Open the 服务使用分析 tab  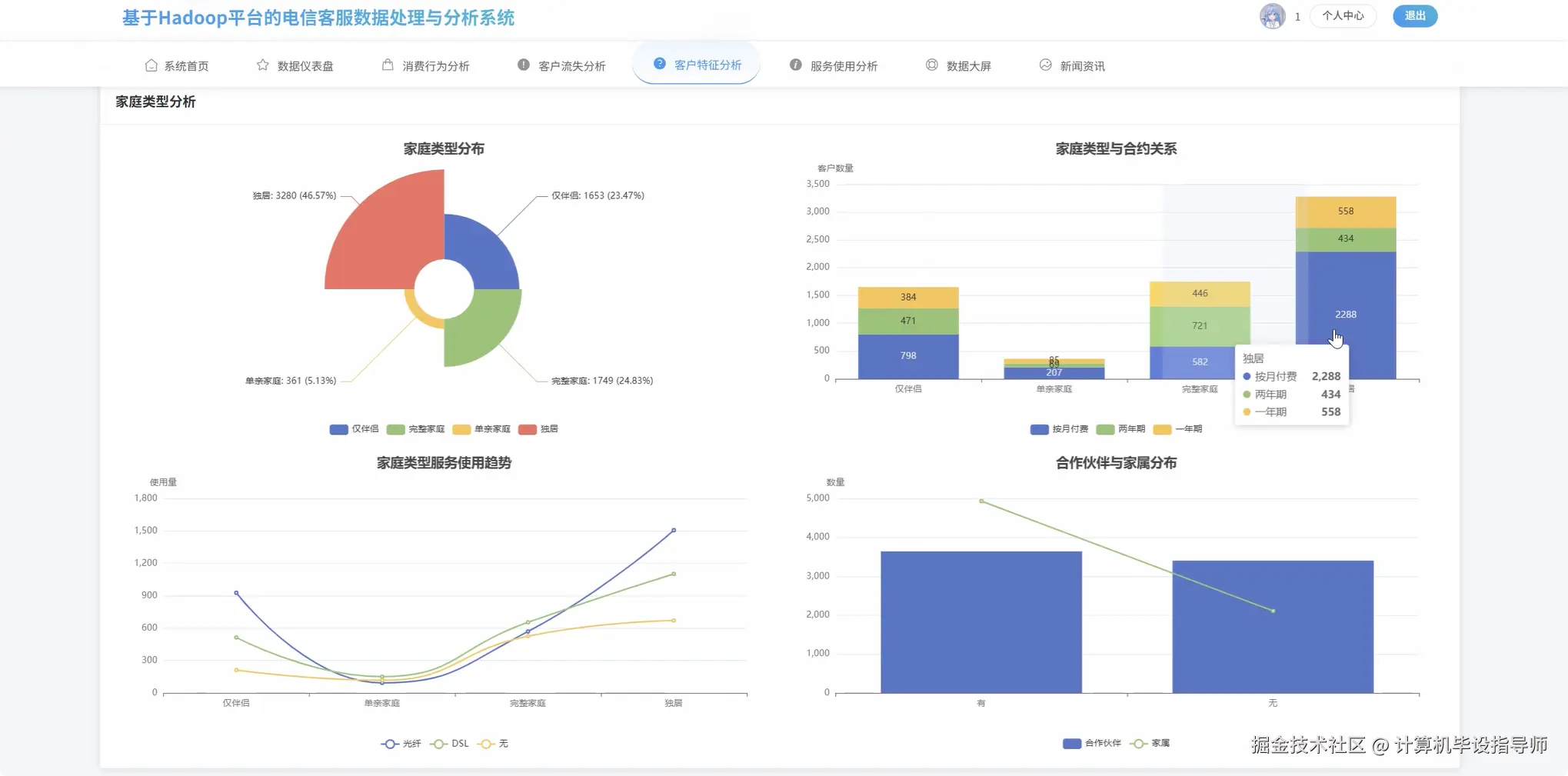pyautogui.click(x=834, y=65)
